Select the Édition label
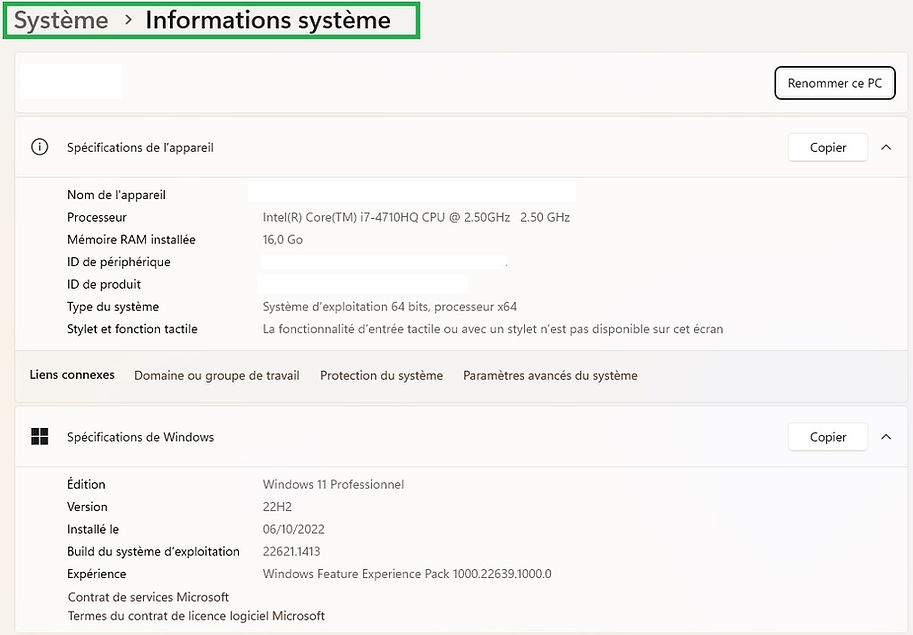The width and height of the screenshot is (913, 635). pyautogui.click(x=86, y=484)
